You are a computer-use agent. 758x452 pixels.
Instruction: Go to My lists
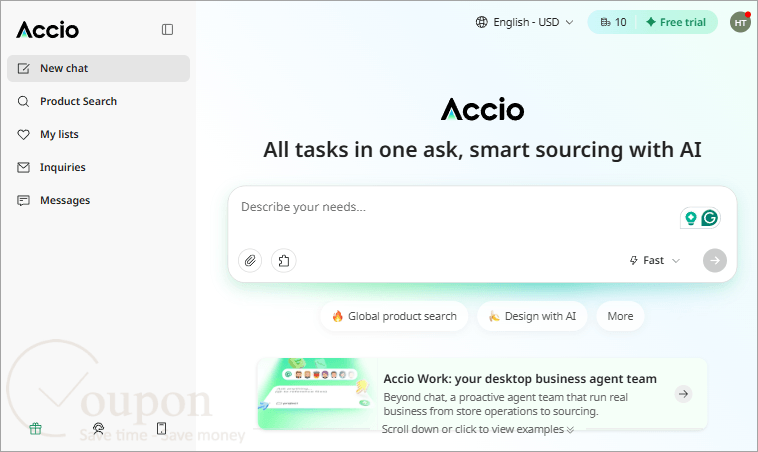pyautogui.click(x=98, y=134)
